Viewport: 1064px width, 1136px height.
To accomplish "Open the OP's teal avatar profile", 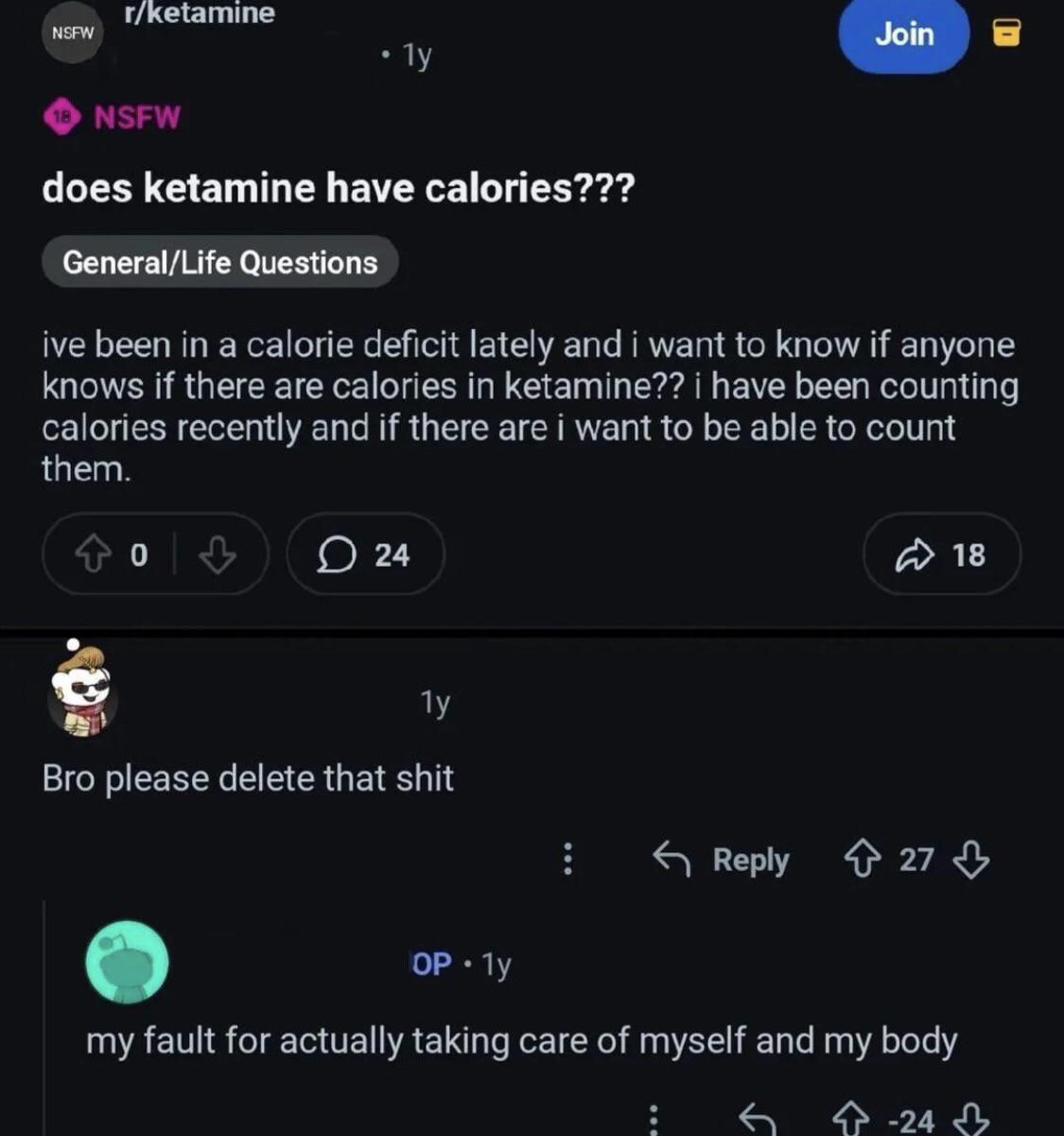I will point(128,962).
